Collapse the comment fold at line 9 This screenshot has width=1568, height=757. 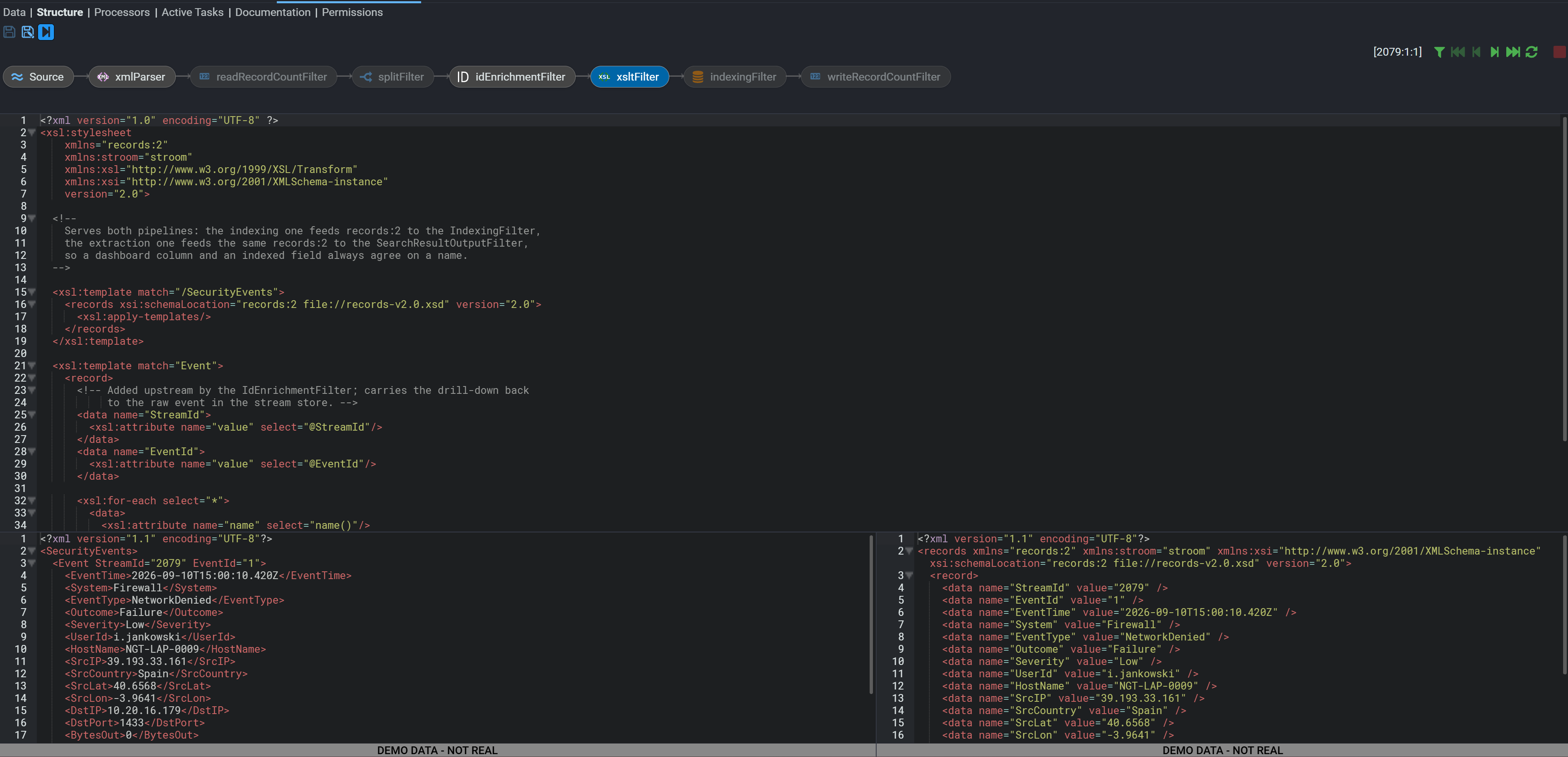coord(31,219)
